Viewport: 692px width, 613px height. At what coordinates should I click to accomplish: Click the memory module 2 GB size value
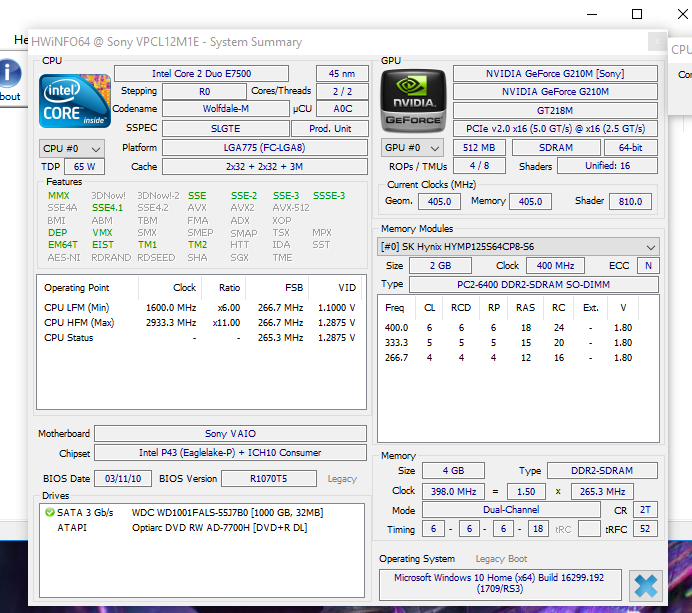(440, 265)
